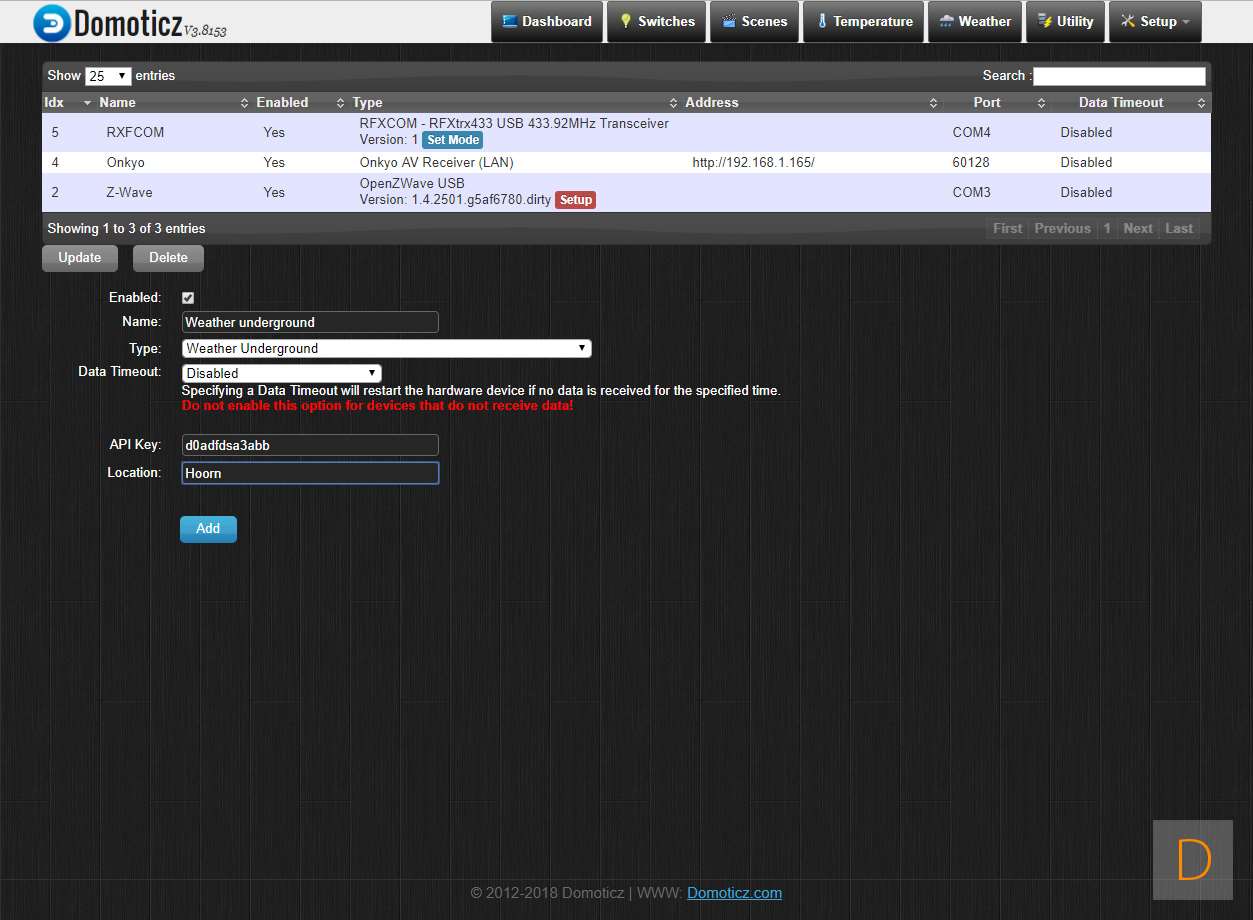Go to the Switches lightbulb tab

point(656,22)
